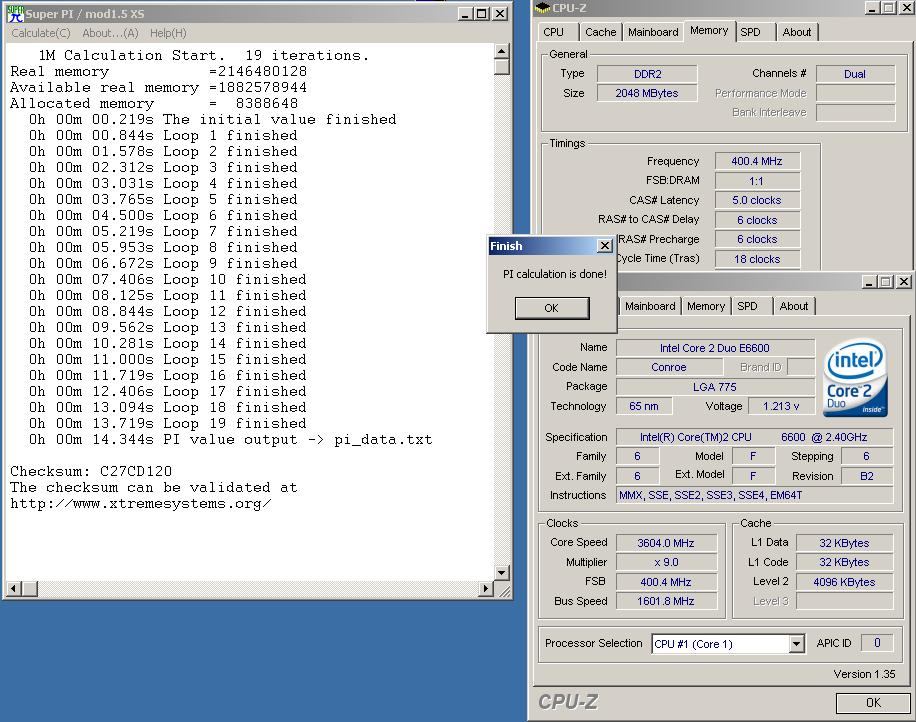Image resolution: width=916 pixels, height=722 pixels.
Task: Click OK button in lower CPU-Z window
Action: tap(873, 703)
